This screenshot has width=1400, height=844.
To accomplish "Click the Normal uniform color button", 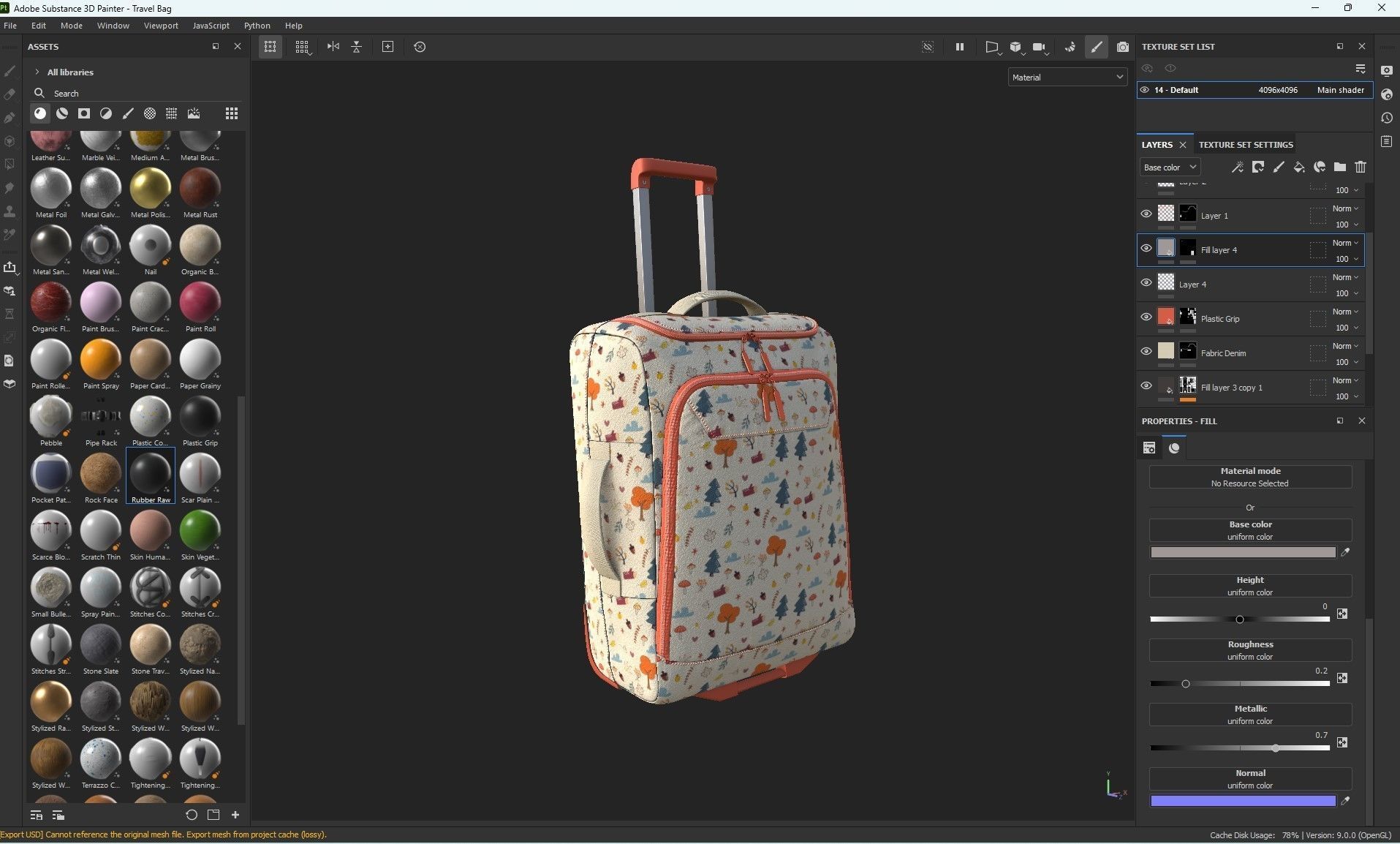I will tap(1250, 779).
